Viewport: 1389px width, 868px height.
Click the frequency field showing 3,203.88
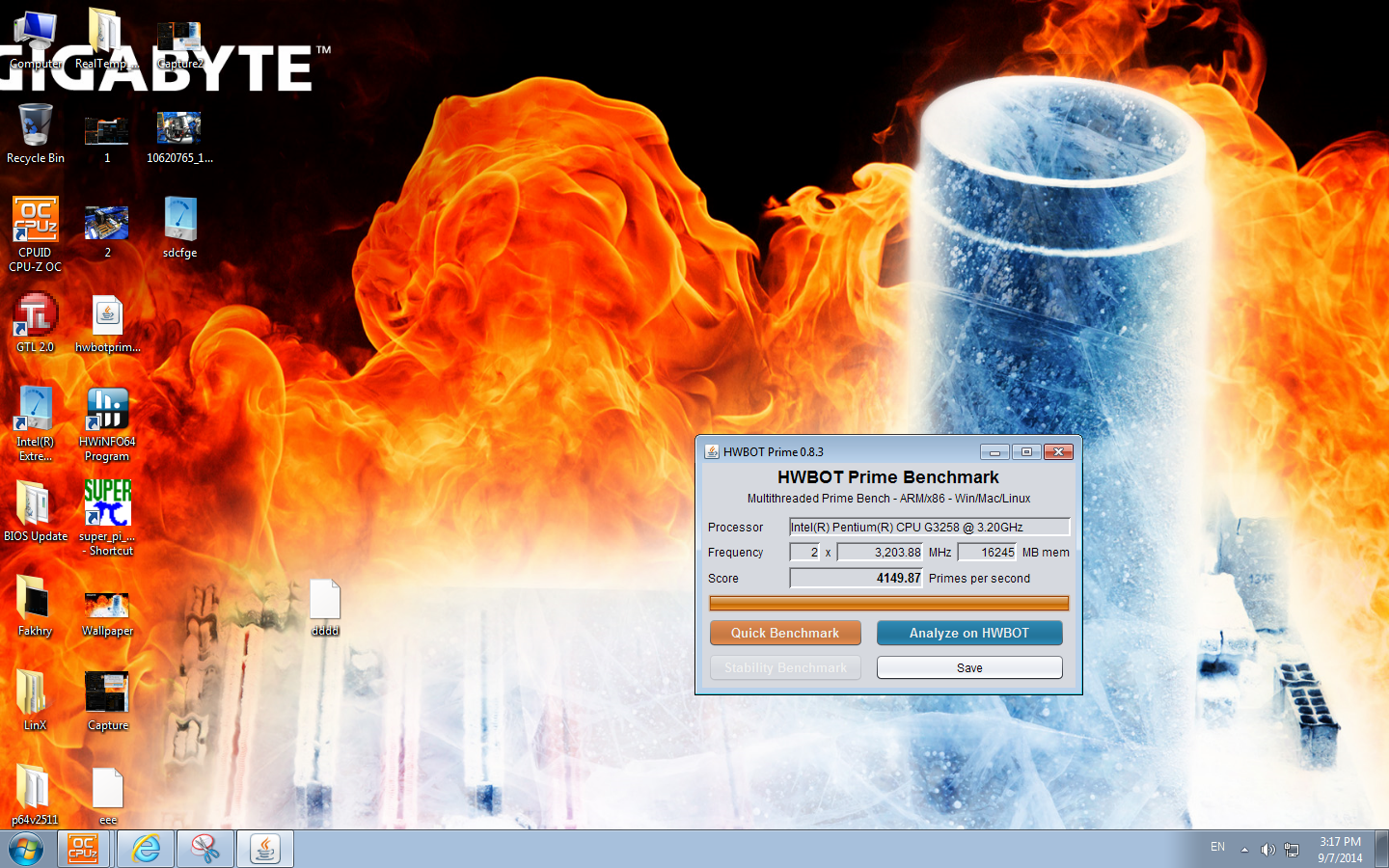pos(880,552)
